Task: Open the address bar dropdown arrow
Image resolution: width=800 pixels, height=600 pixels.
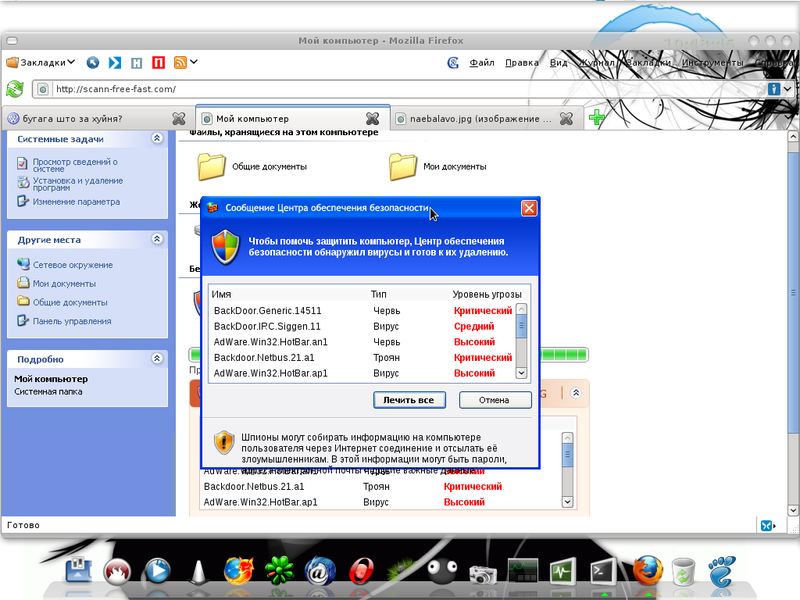Action: (x=788, y=89)
